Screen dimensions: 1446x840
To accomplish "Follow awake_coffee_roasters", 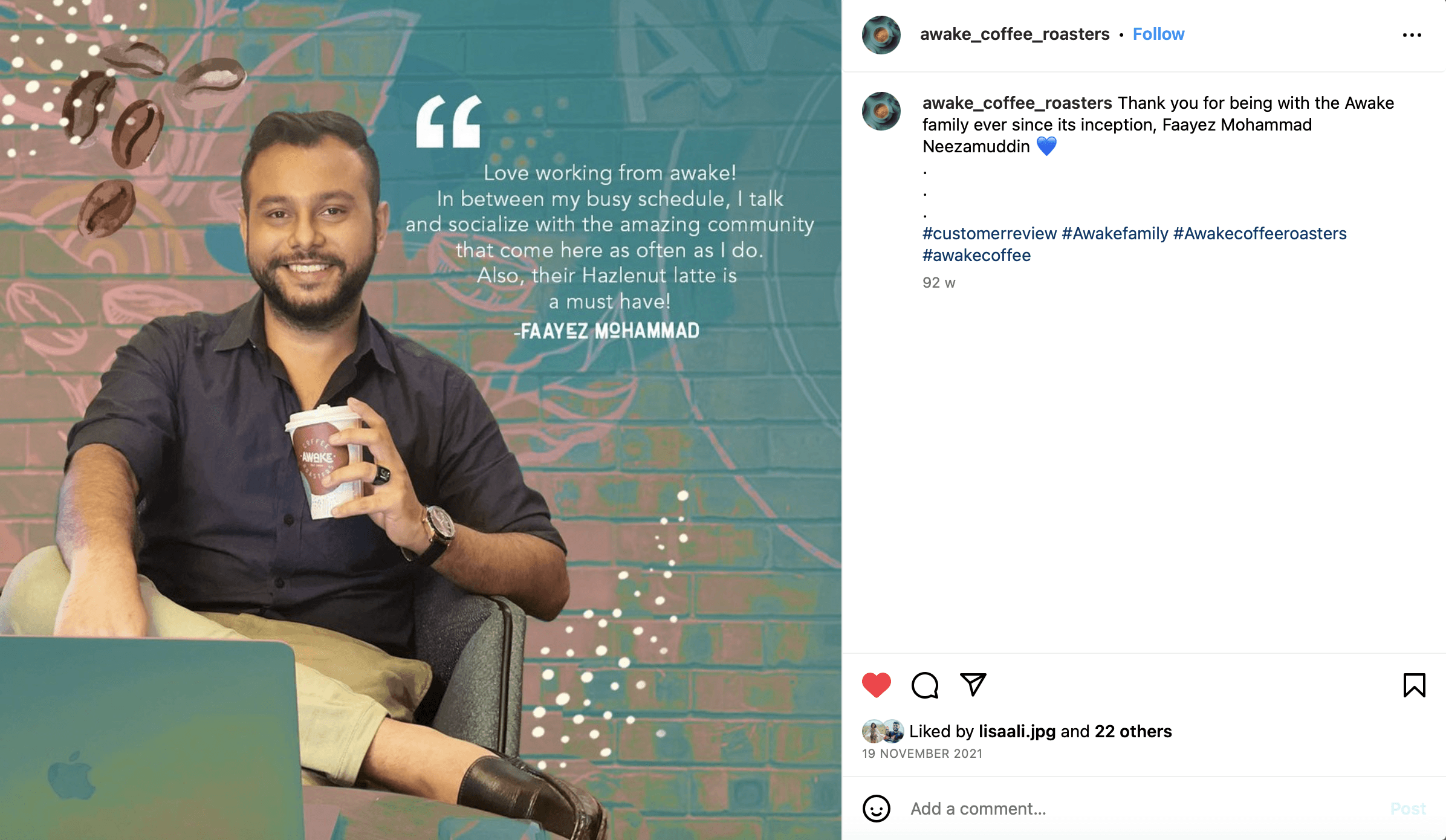I will [1158, 34].
